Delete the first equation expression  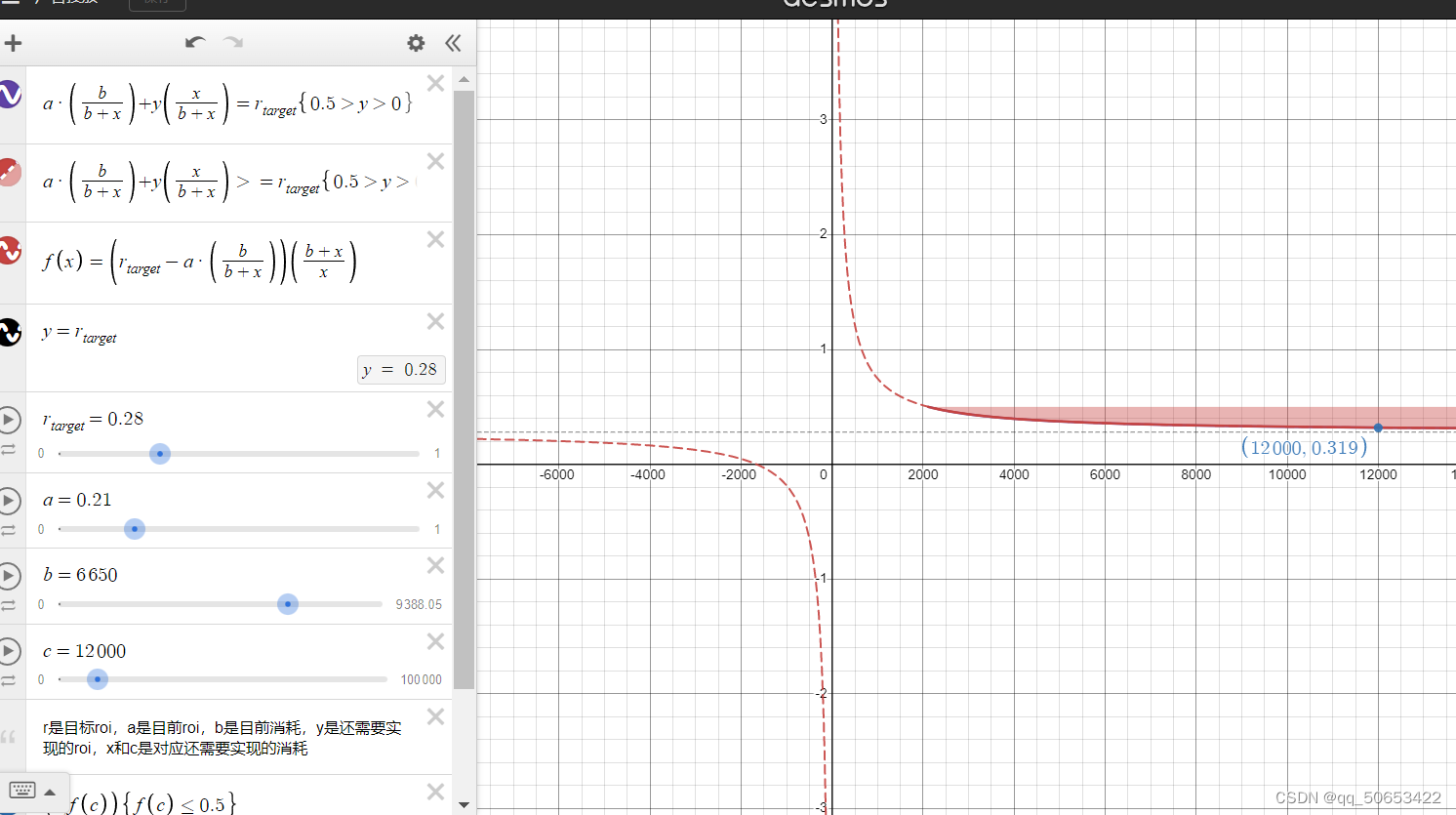[435, 84]
